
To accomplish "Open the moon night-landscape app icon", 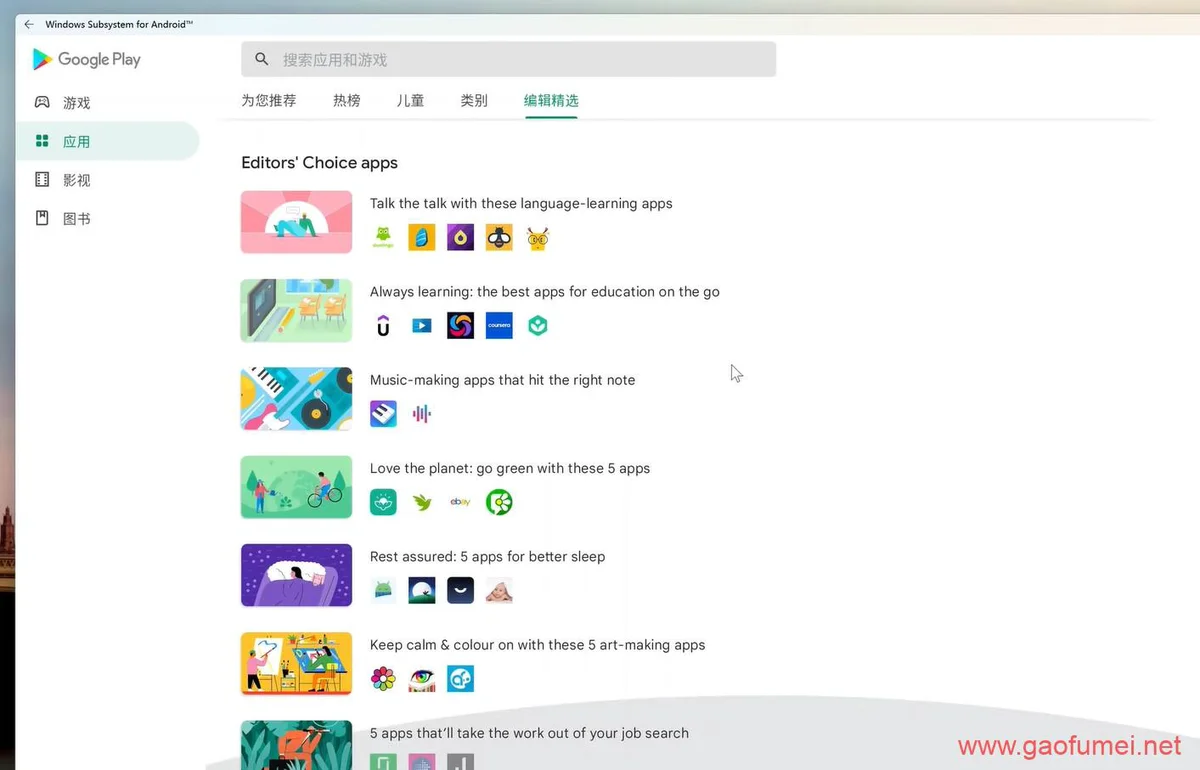I will tap(422, 590).
